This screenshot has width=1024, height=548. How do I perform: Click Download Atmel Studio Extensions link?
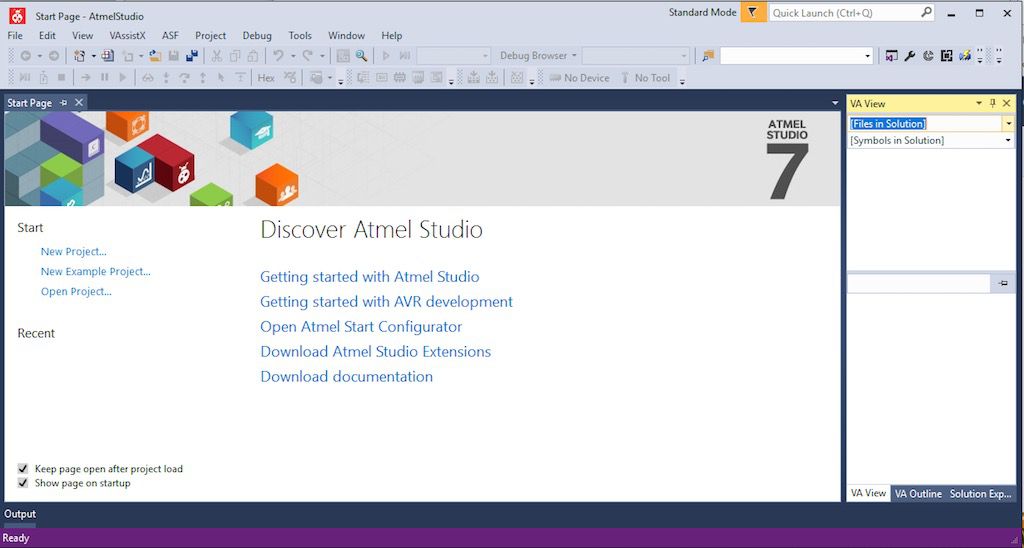(376, 351)
